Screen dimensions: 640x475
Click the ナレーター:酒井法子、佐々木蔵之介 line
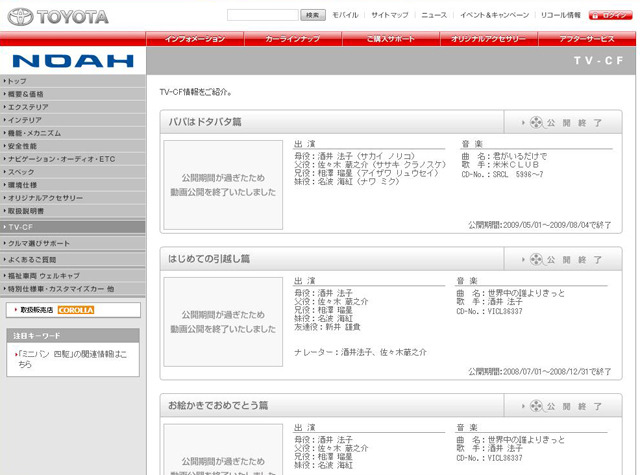360,352
